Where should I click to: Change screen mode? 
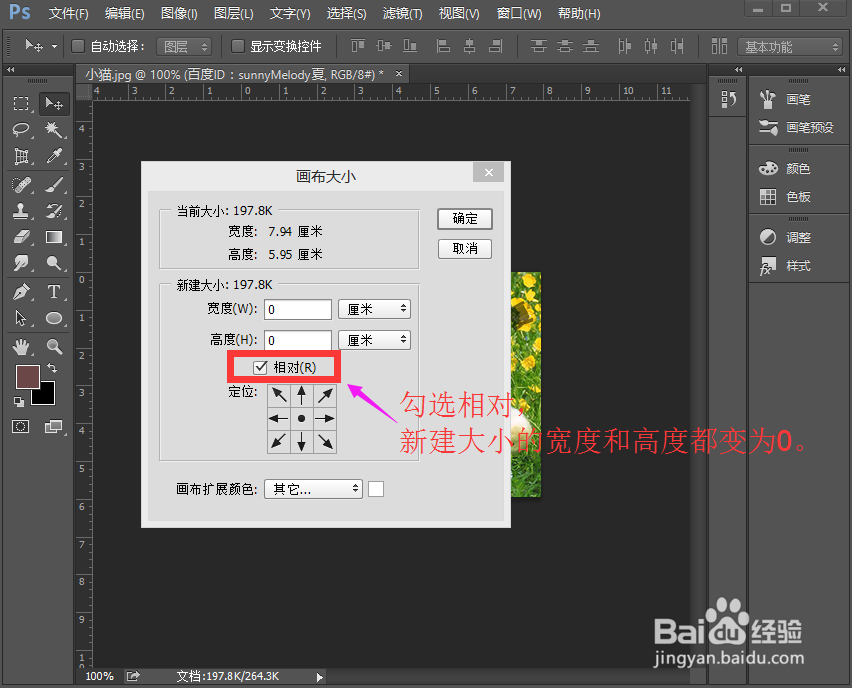click(53, 427)
